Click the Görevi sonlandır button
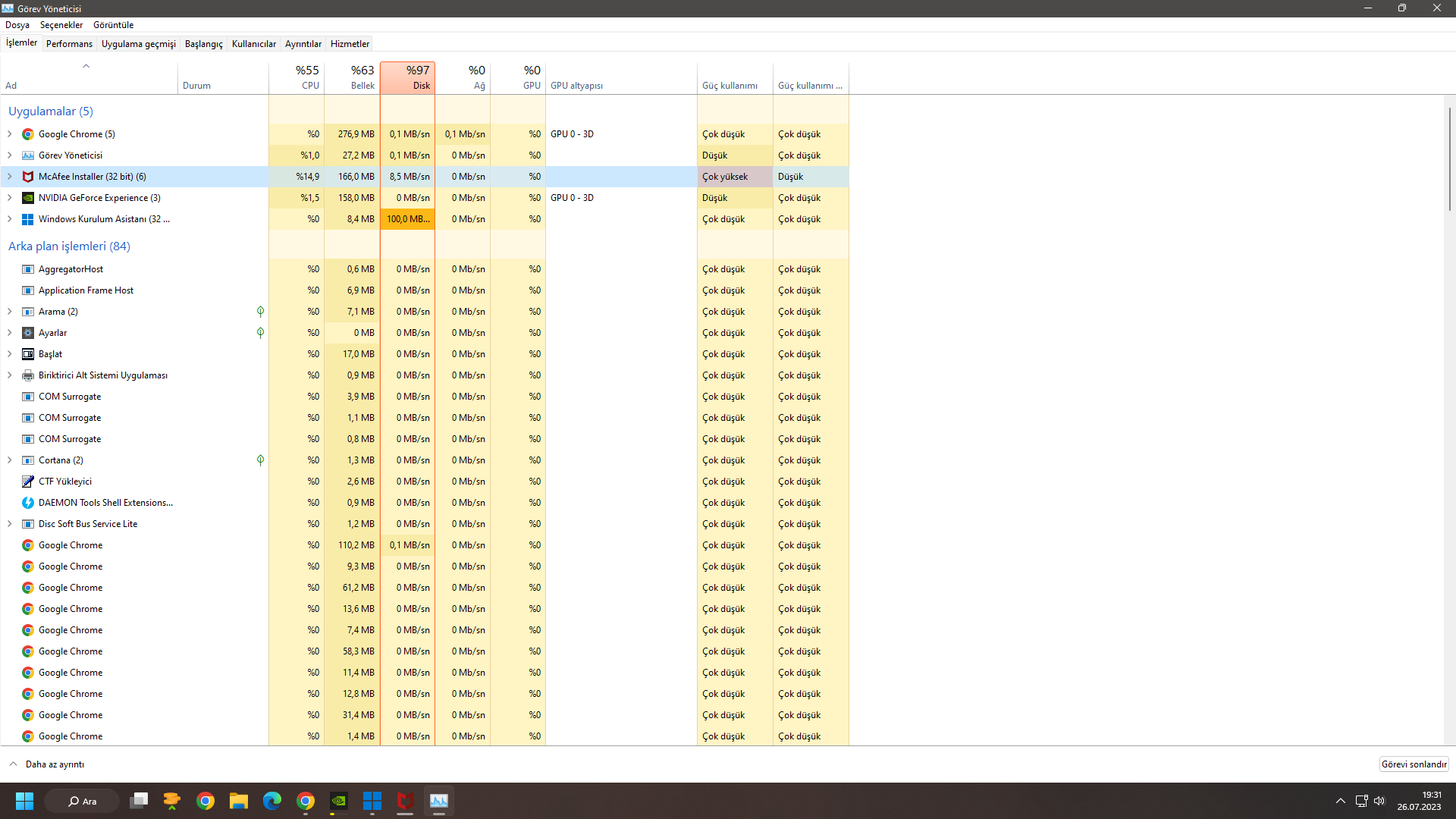The image size is (1456, 819). (x=1414, y=764)
